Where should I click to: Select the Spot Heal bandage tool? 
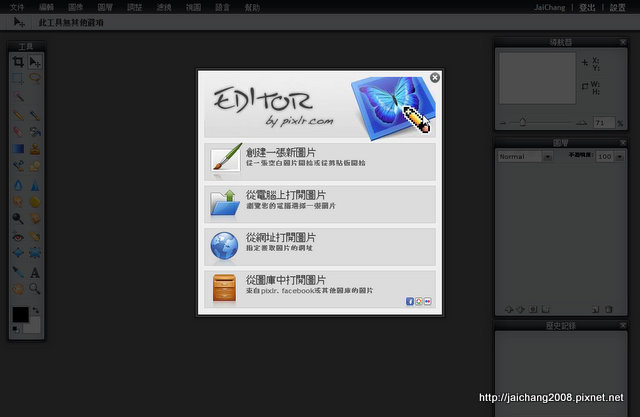[x=35, y=236]
